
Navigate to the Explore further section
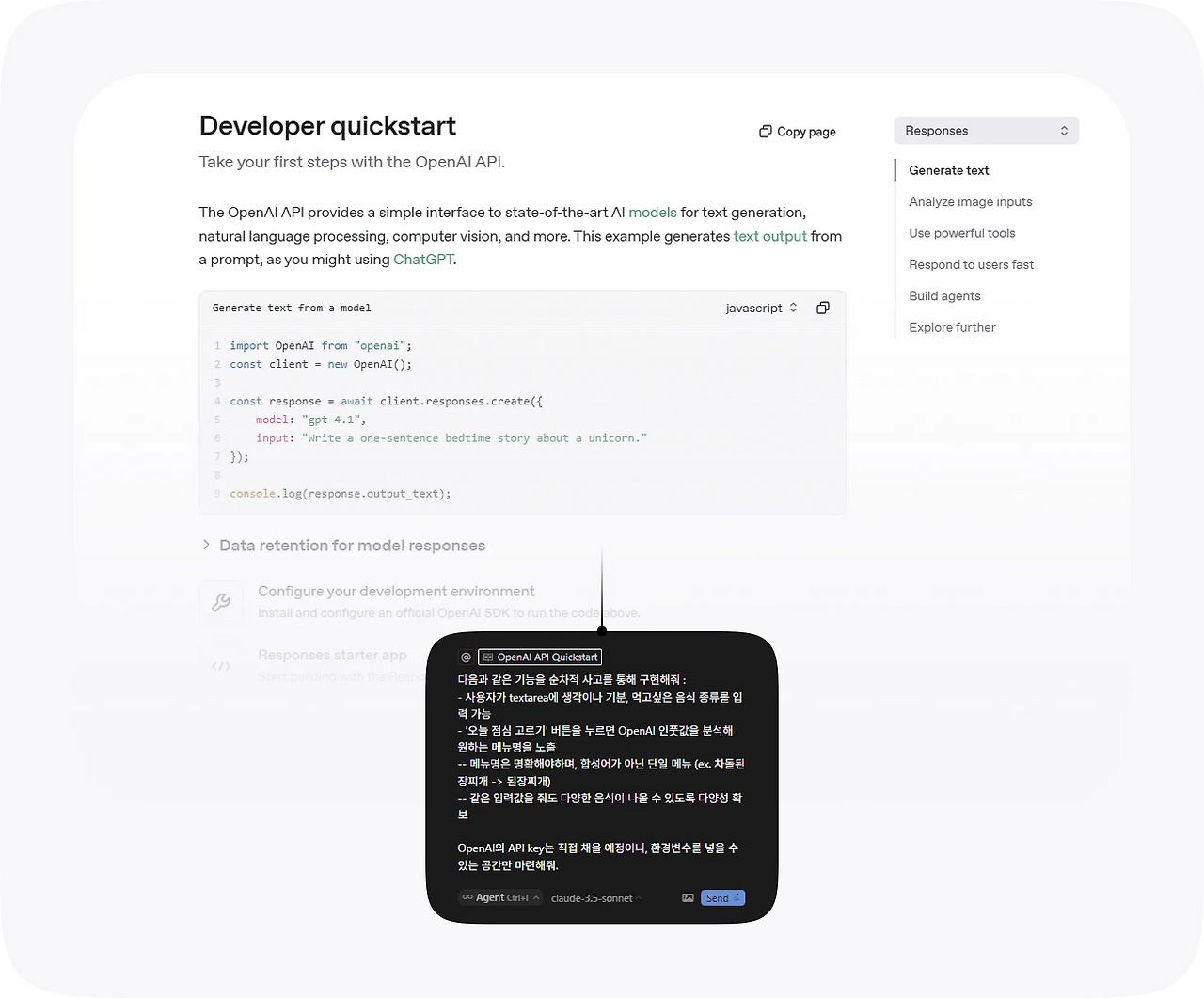(x=952, y=327)
